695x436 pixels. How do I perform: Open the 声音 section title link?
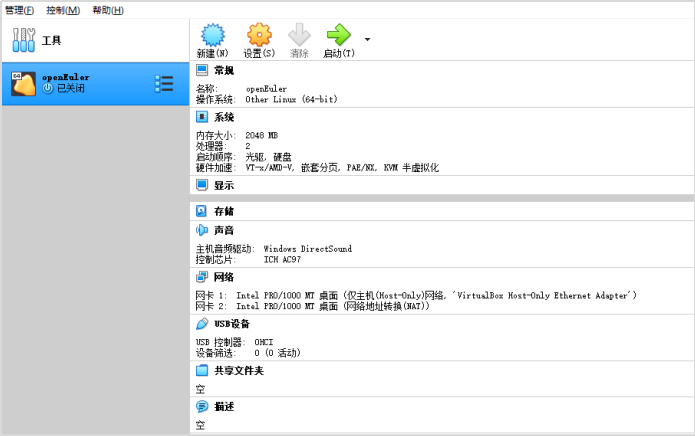tap(224, 230)
